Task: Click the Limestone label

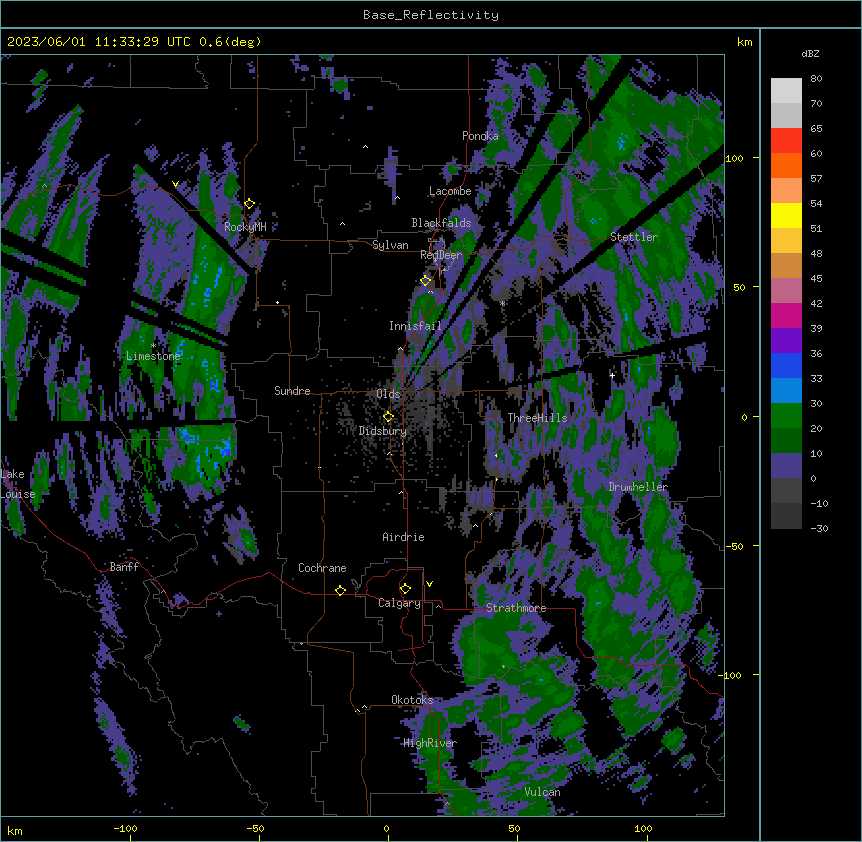Action: 153,356
